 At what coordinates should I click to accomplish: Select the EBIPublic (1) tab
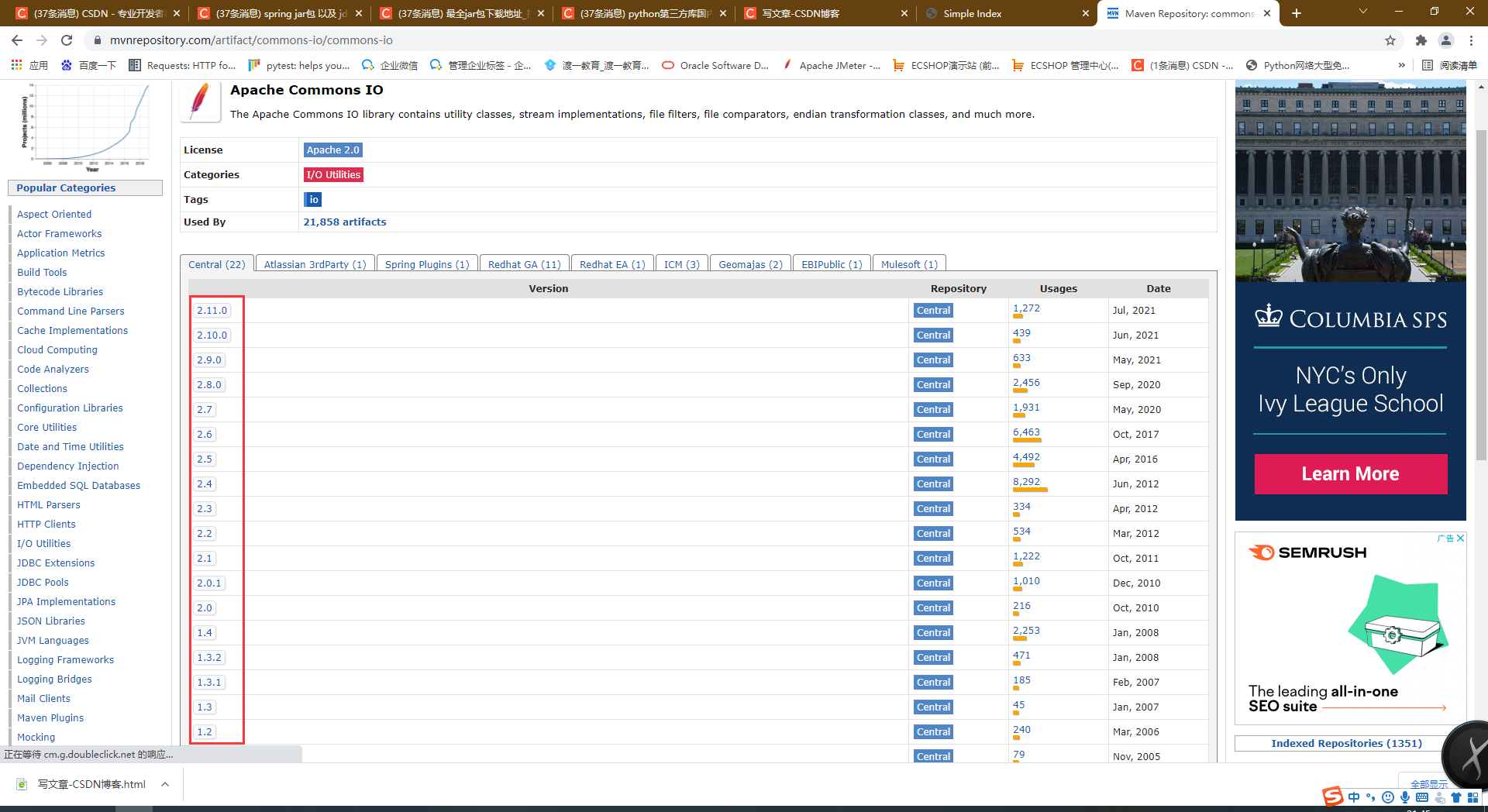pyautogui.click(x=832, y=264)
